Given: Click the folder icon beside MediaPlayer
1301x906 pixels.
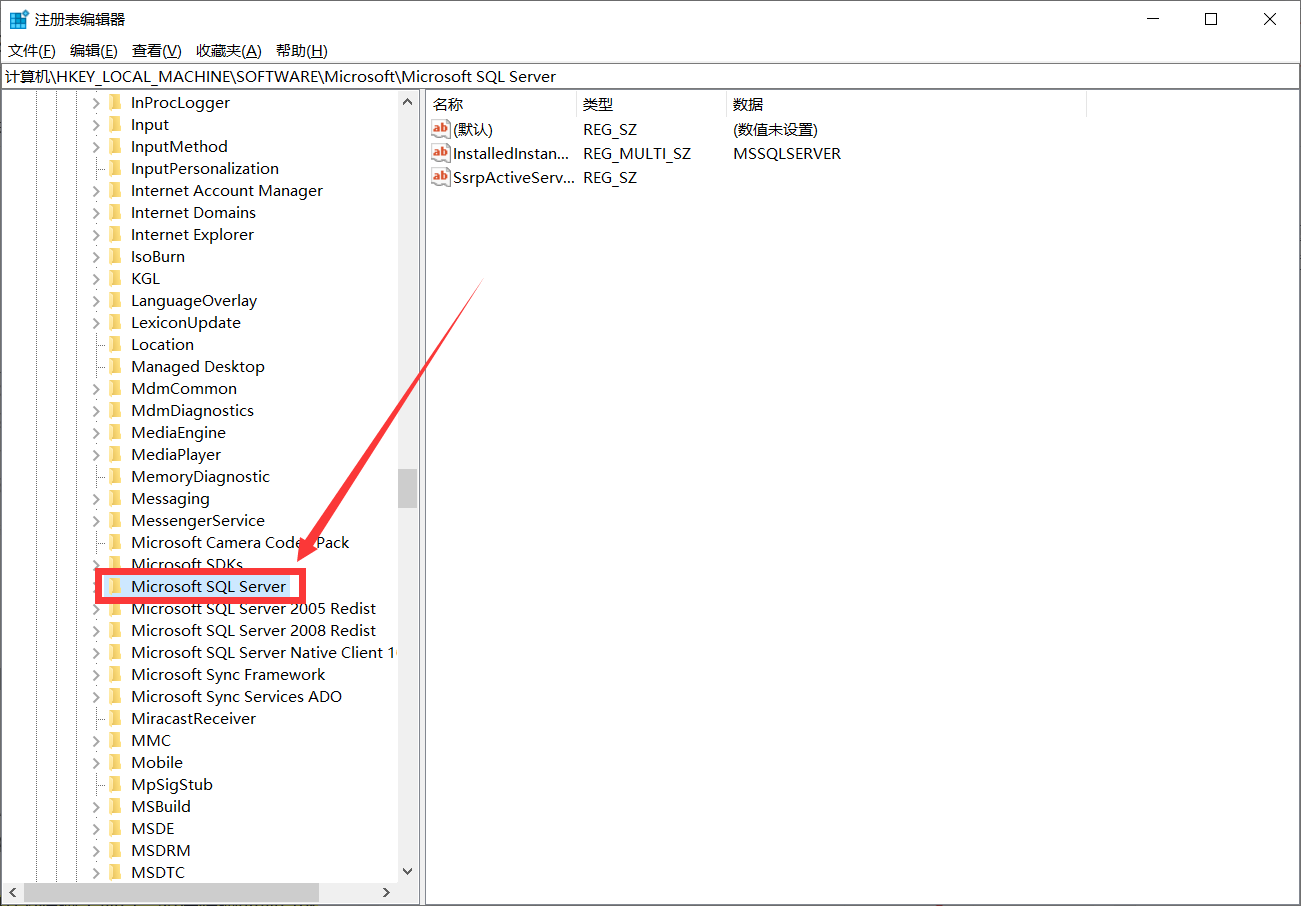Looking at the screenshot, I should coord(116,454).
